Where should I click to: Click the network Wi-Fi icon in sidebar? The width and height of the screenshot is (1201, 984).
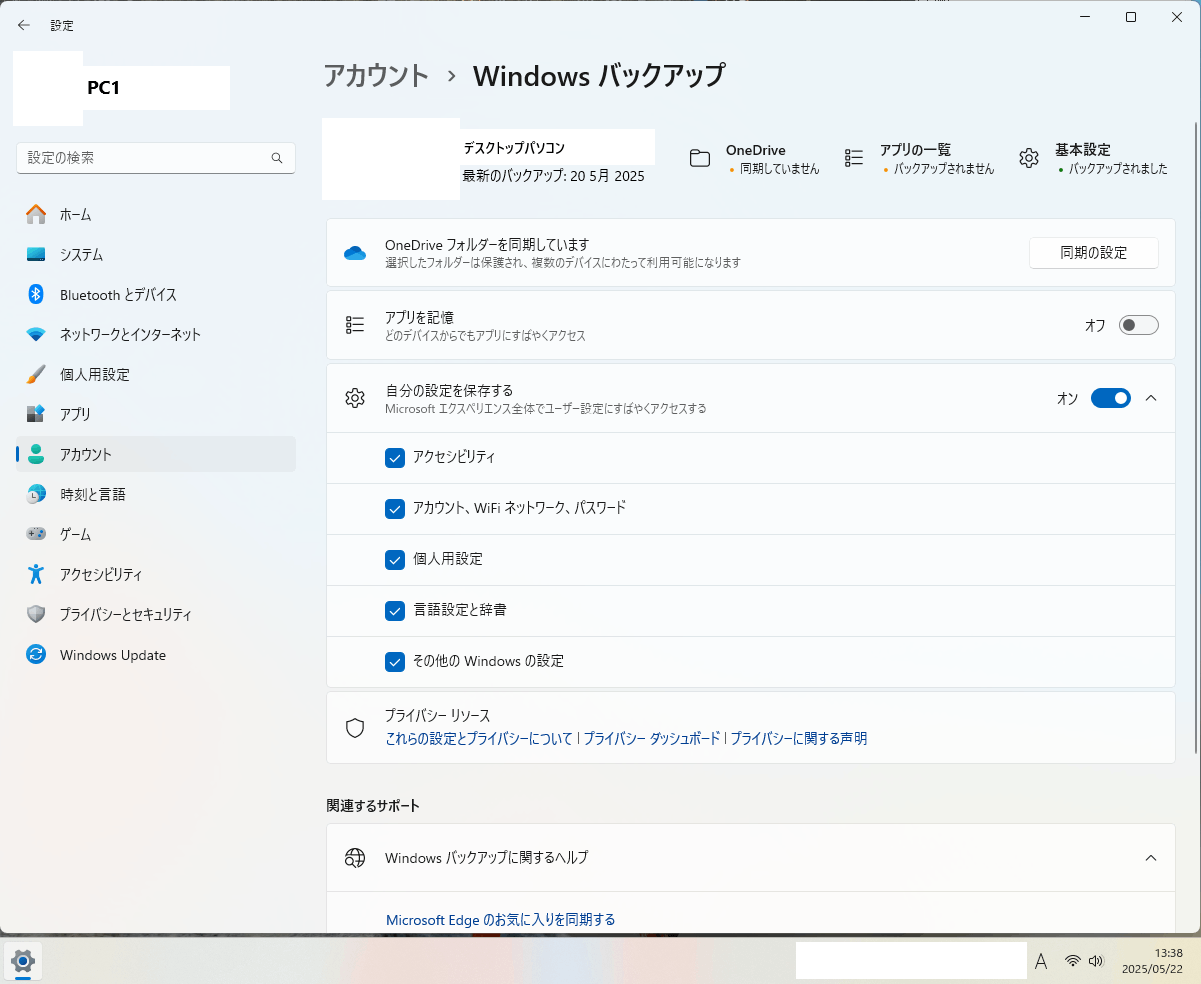pyautogui.click(x=36, y=334)
